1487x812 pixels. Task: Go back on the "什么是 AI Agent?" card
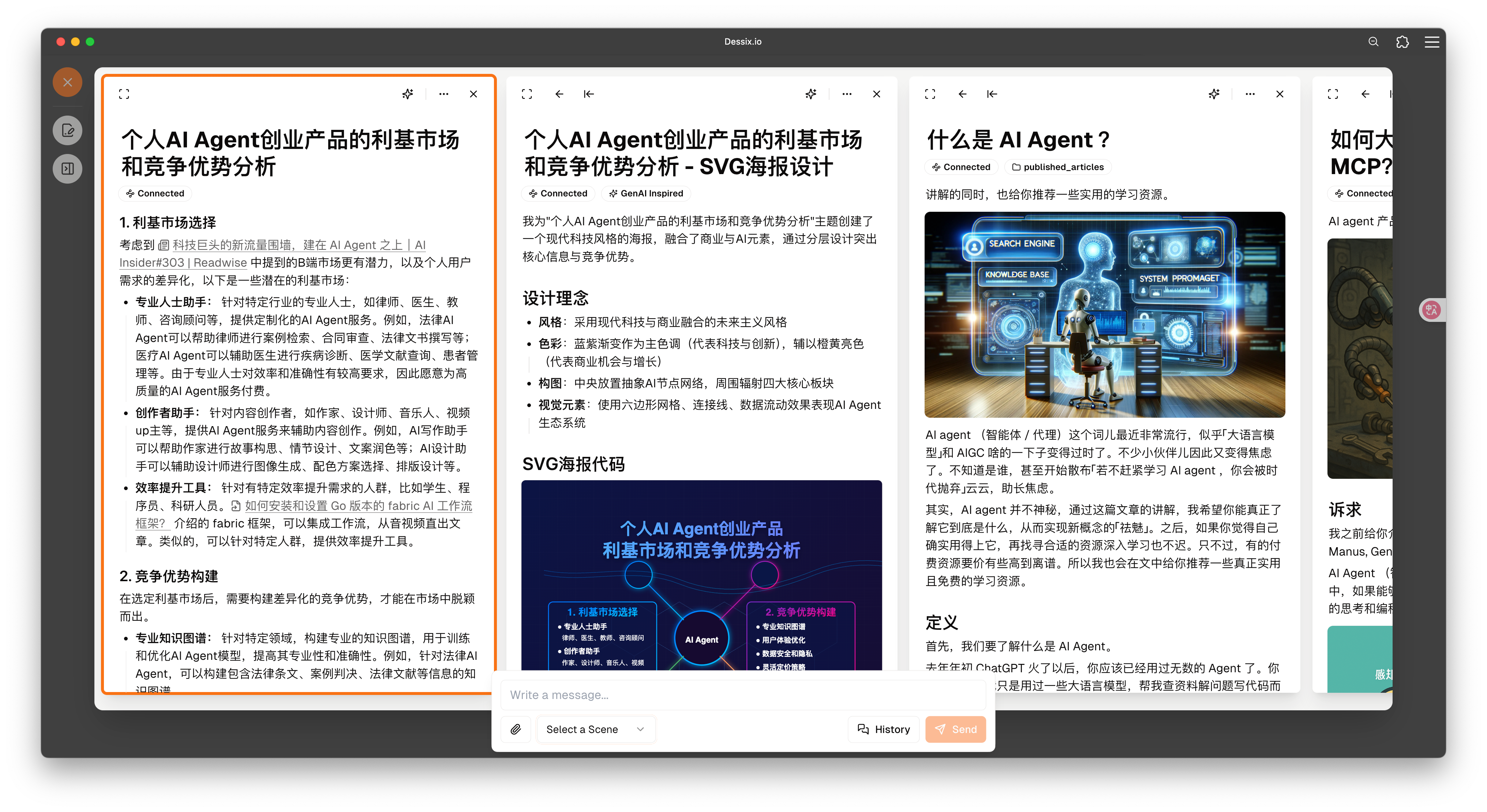pos(962,94)
